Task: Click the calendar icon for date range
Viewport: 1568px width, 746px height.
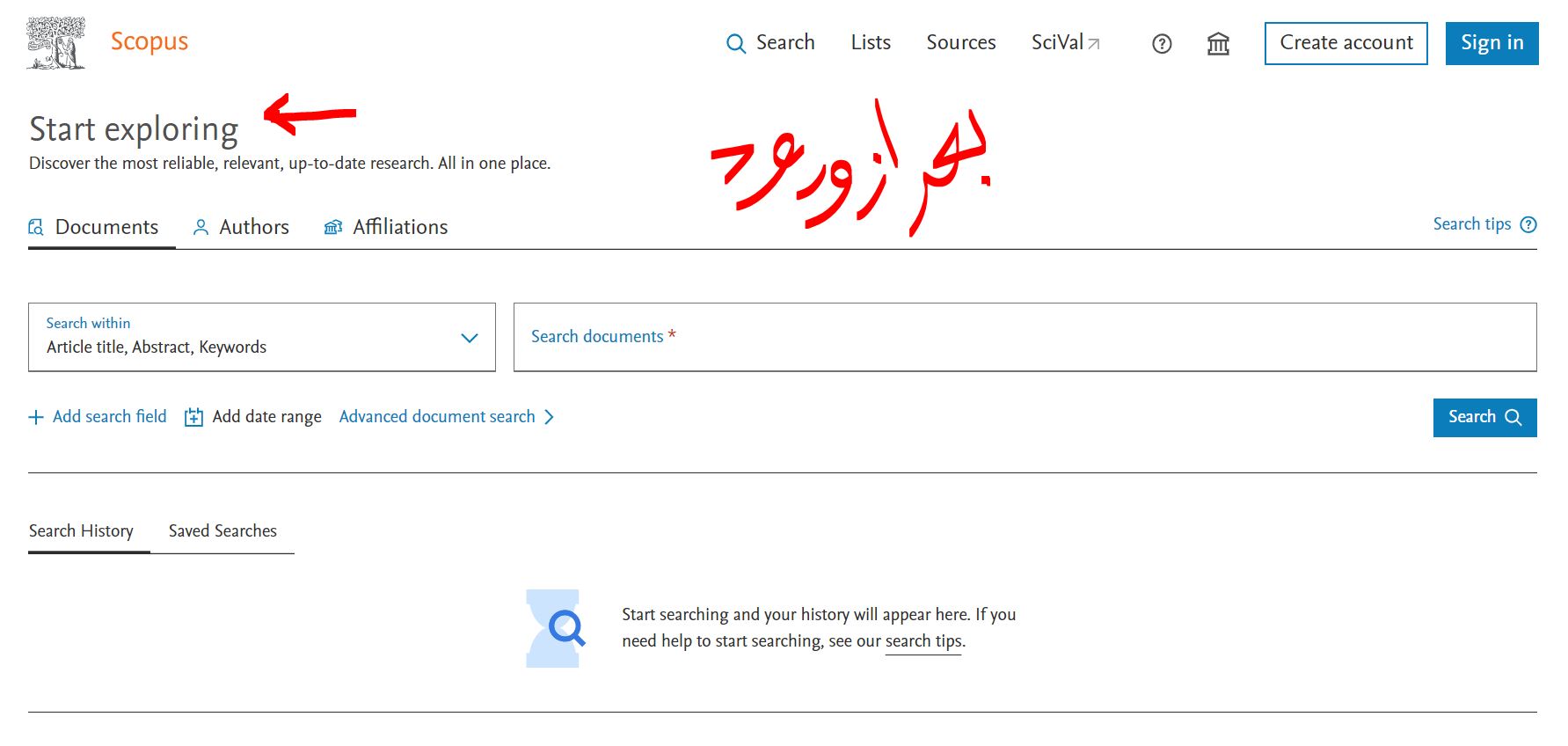Action: (x=193, y=417)
